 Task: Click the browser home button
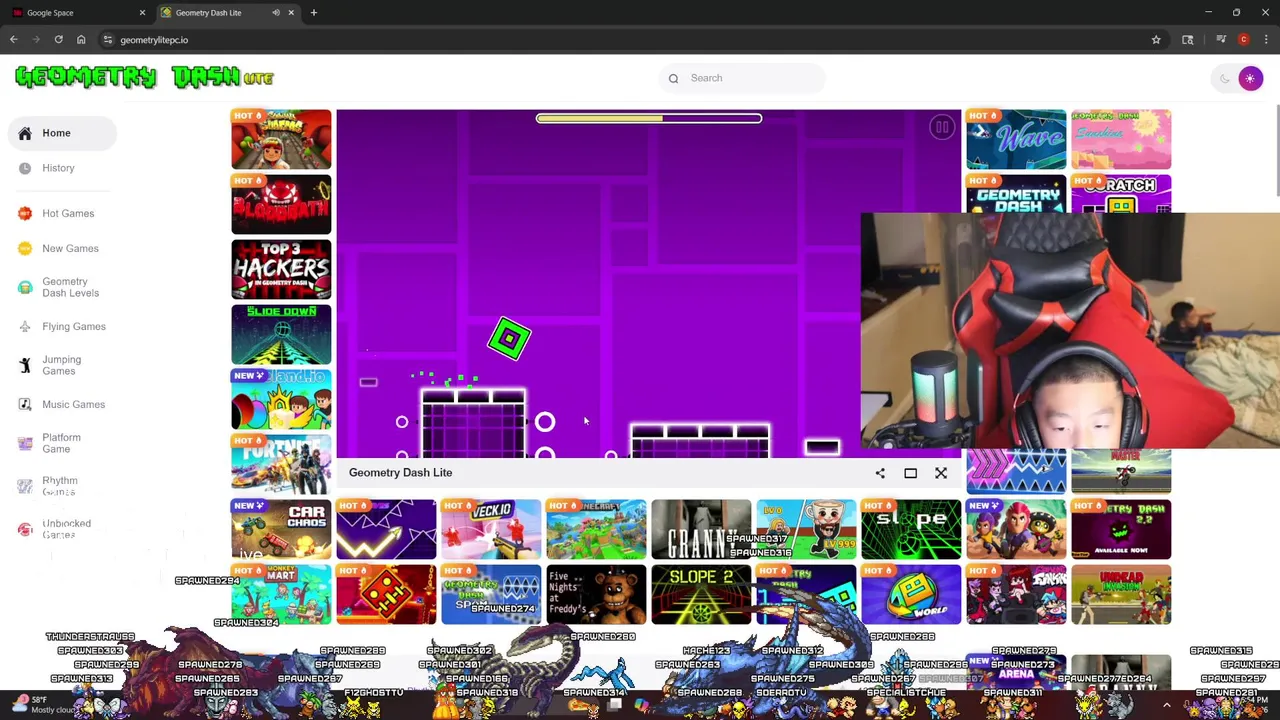(x=81, y=40)
